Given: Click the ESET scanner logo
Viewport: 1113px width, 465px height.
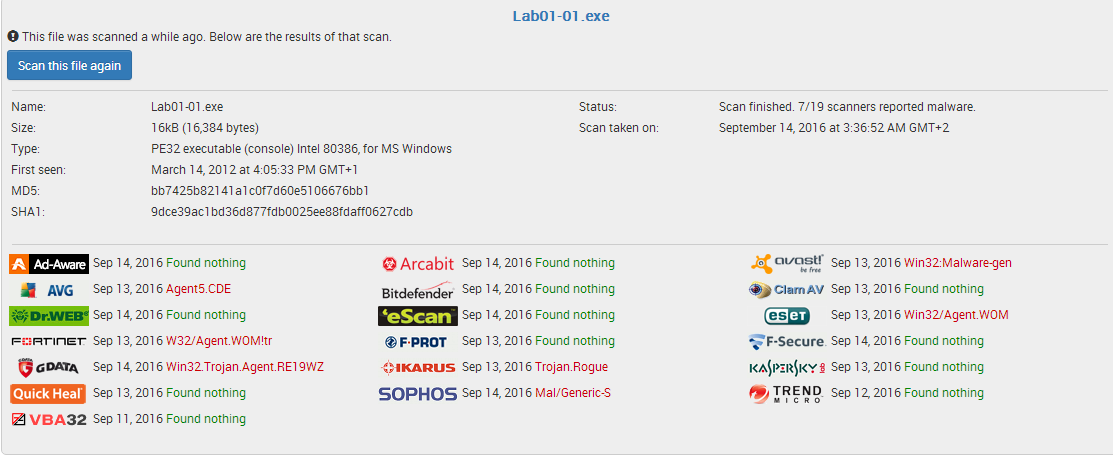Looking at the screenshot, I should click(x=787, y=316).
